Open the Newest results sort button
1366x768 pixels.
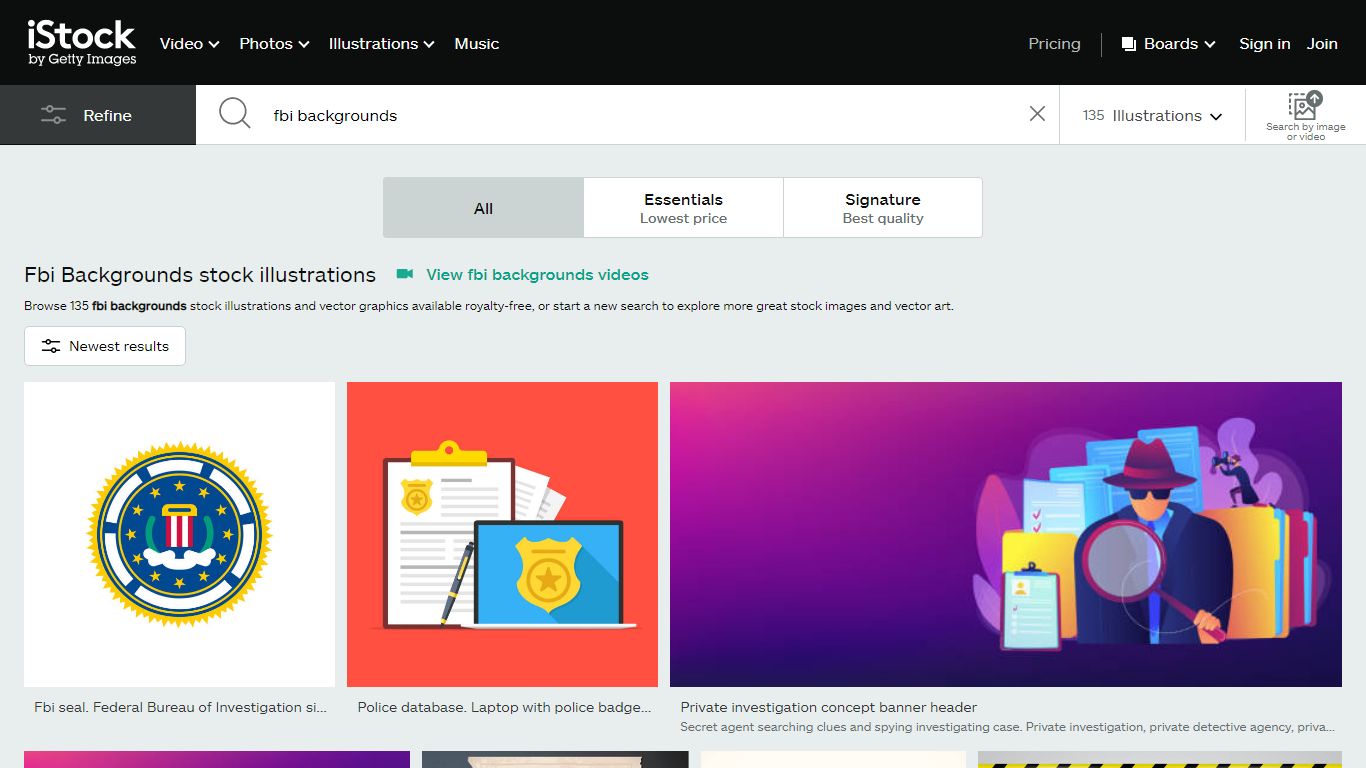point(105,346)
